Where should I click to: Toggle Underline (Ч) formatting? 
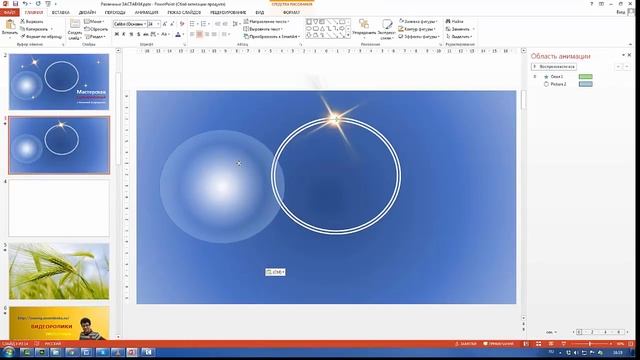[131, 34]
